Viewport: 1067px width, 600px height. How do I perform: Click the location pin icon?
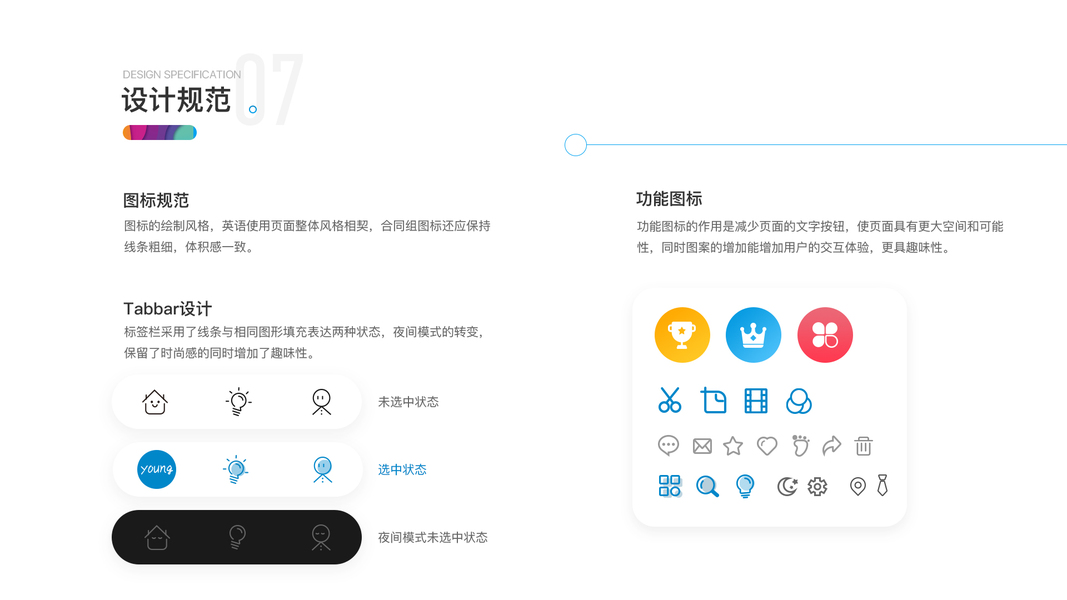point(858,486)
